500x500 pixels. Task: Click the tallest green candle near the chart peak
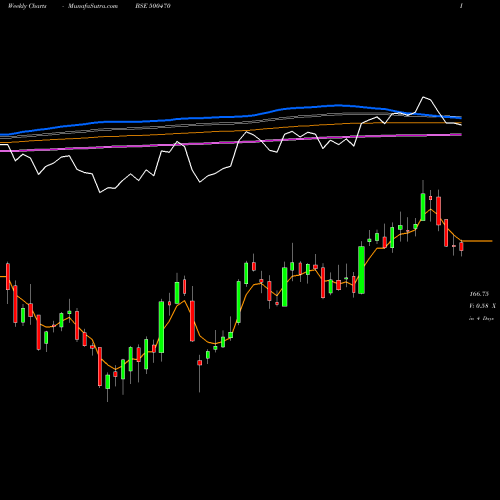(423, 207)
